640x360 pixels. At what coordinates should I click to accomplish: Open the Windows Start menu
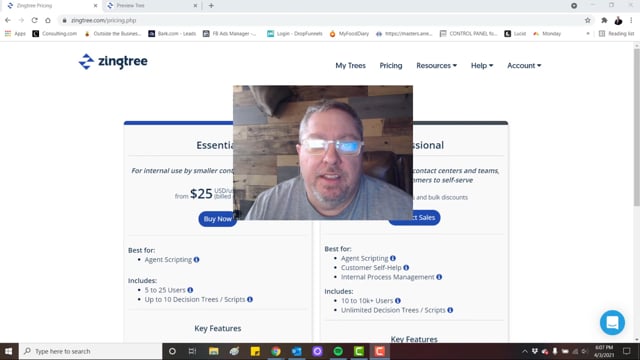9,351
